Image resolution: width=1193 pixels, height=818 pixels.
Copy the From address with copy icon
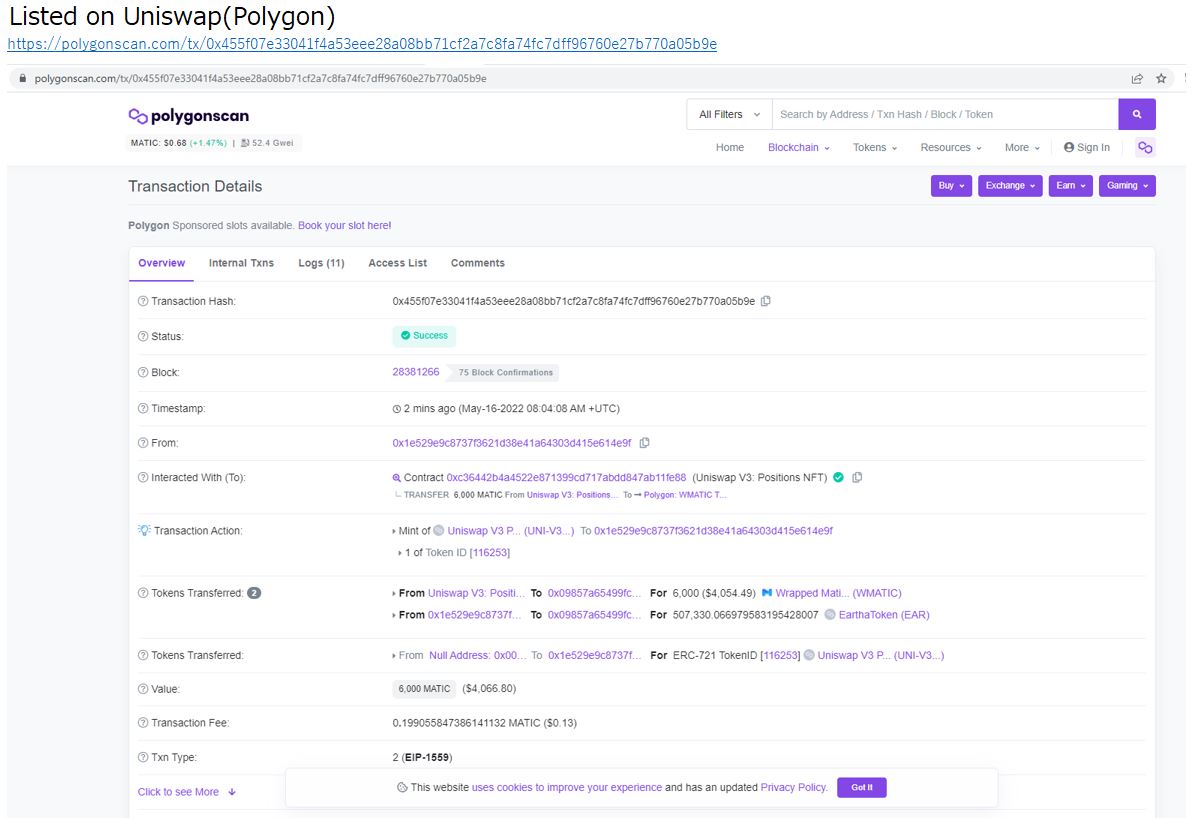click(644, 443)
